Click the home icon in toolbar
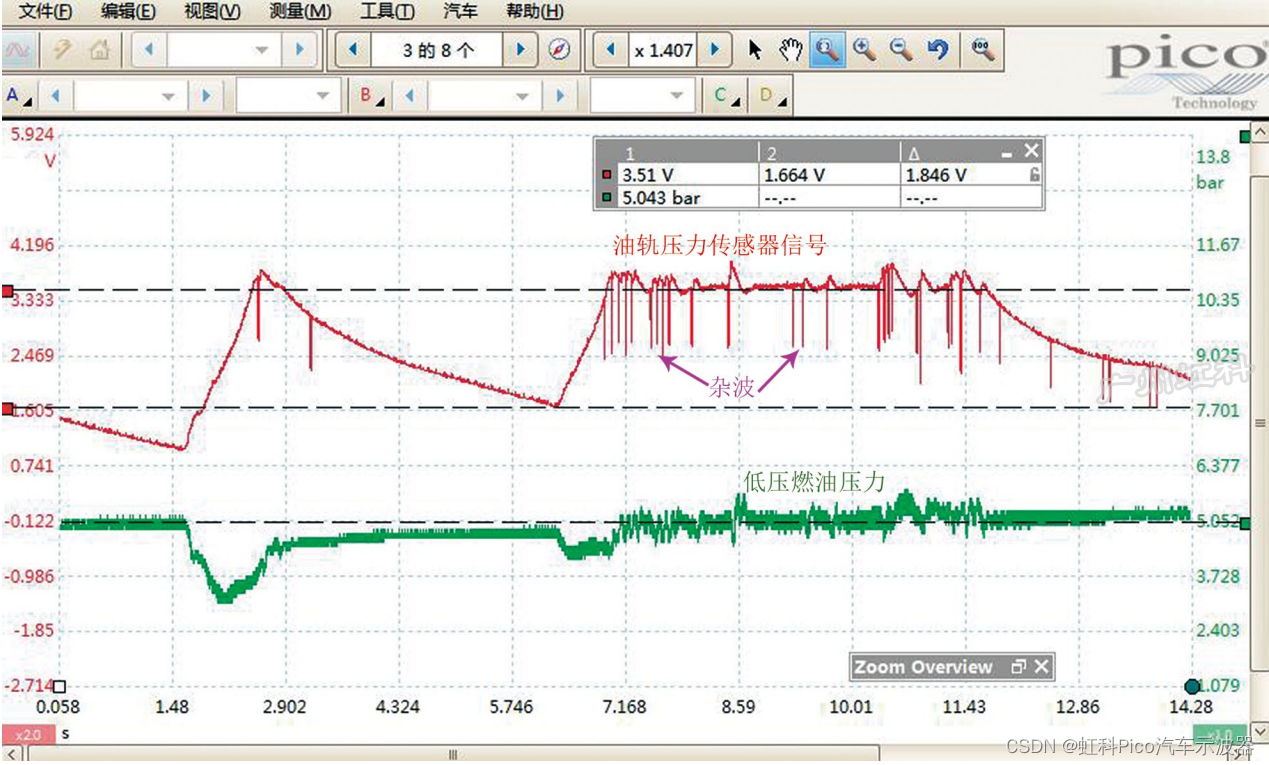The width and height of the screenshot is (1269, 765). pos(99,49)
